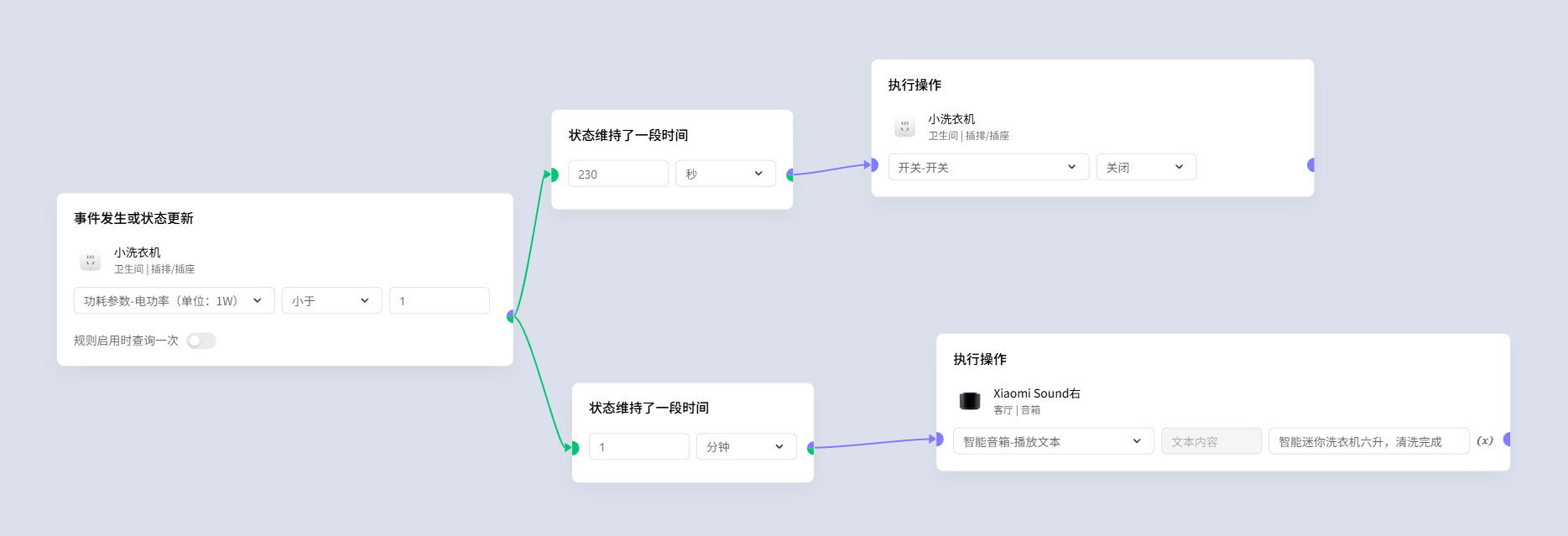
Task: Open the 小于 comparison dropdown
Action: (331, 301)
